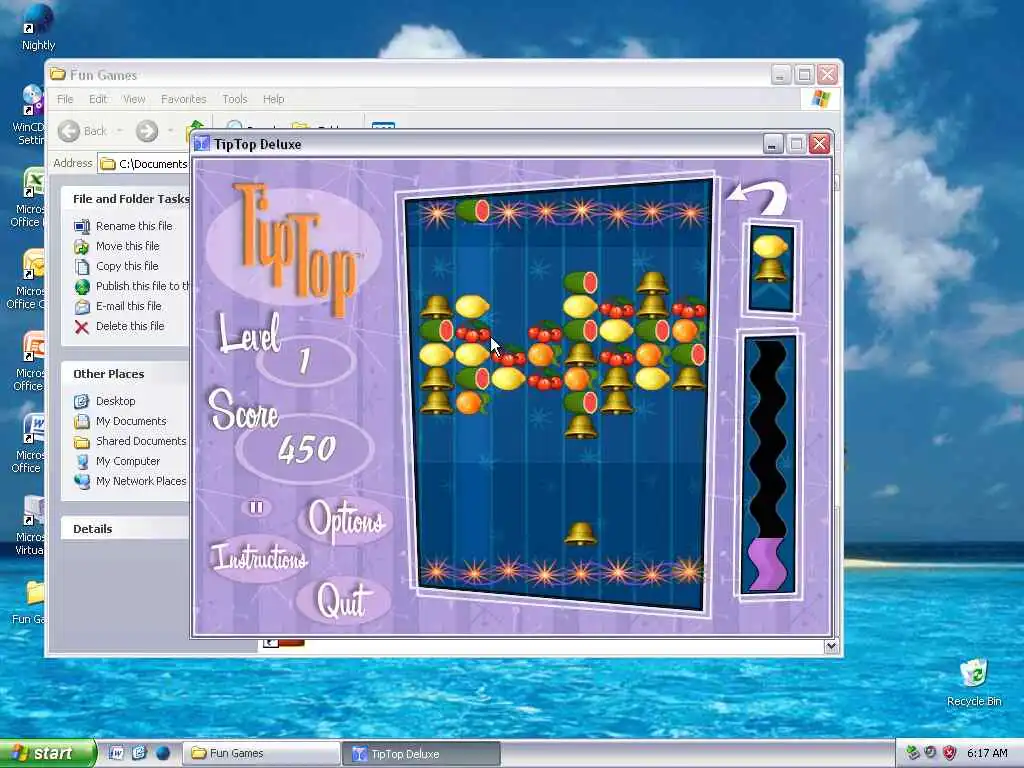Close the TipTop Deluxe window
This screenshot has width=1024, height=768.
coord(820,144)
